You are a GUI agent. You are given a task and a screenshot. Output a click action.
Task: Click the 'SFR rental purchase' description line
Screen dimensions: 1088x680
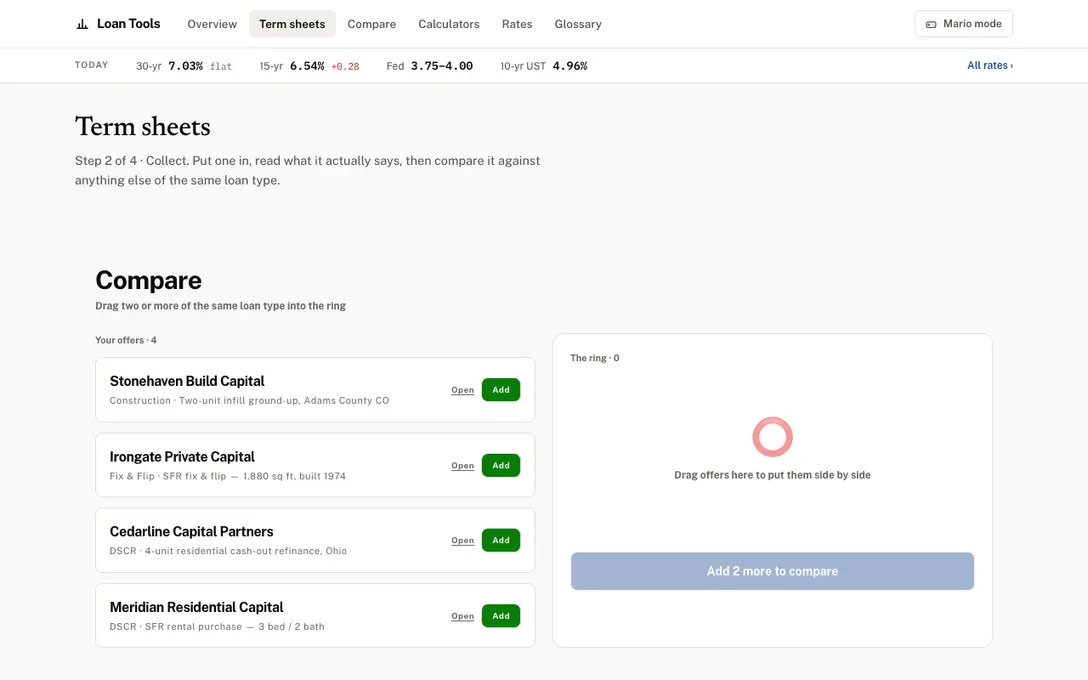tap(217, 627)
